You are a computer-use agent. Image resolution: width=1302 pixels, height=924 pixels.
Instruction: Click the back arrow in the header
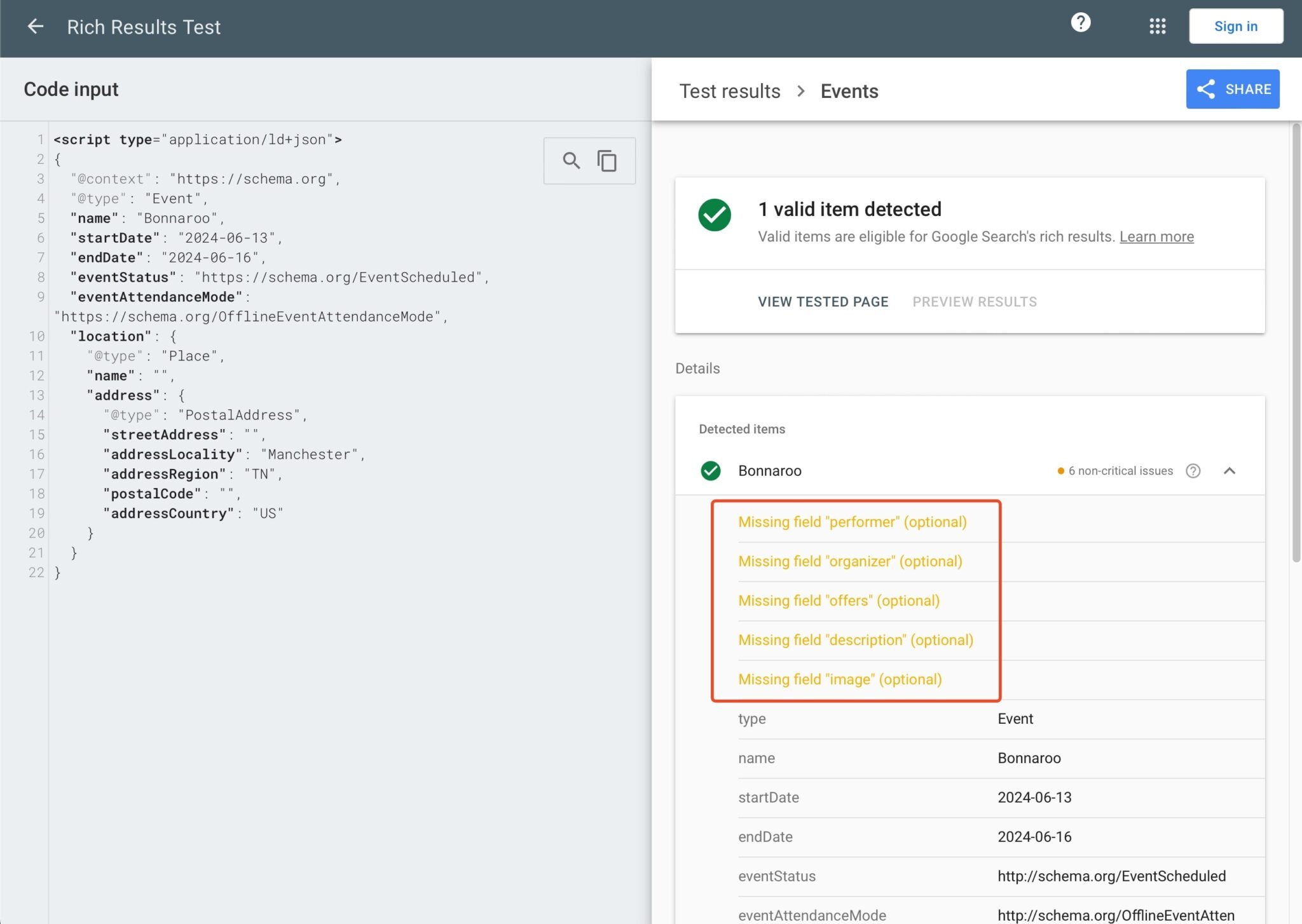tap(36, 26)
